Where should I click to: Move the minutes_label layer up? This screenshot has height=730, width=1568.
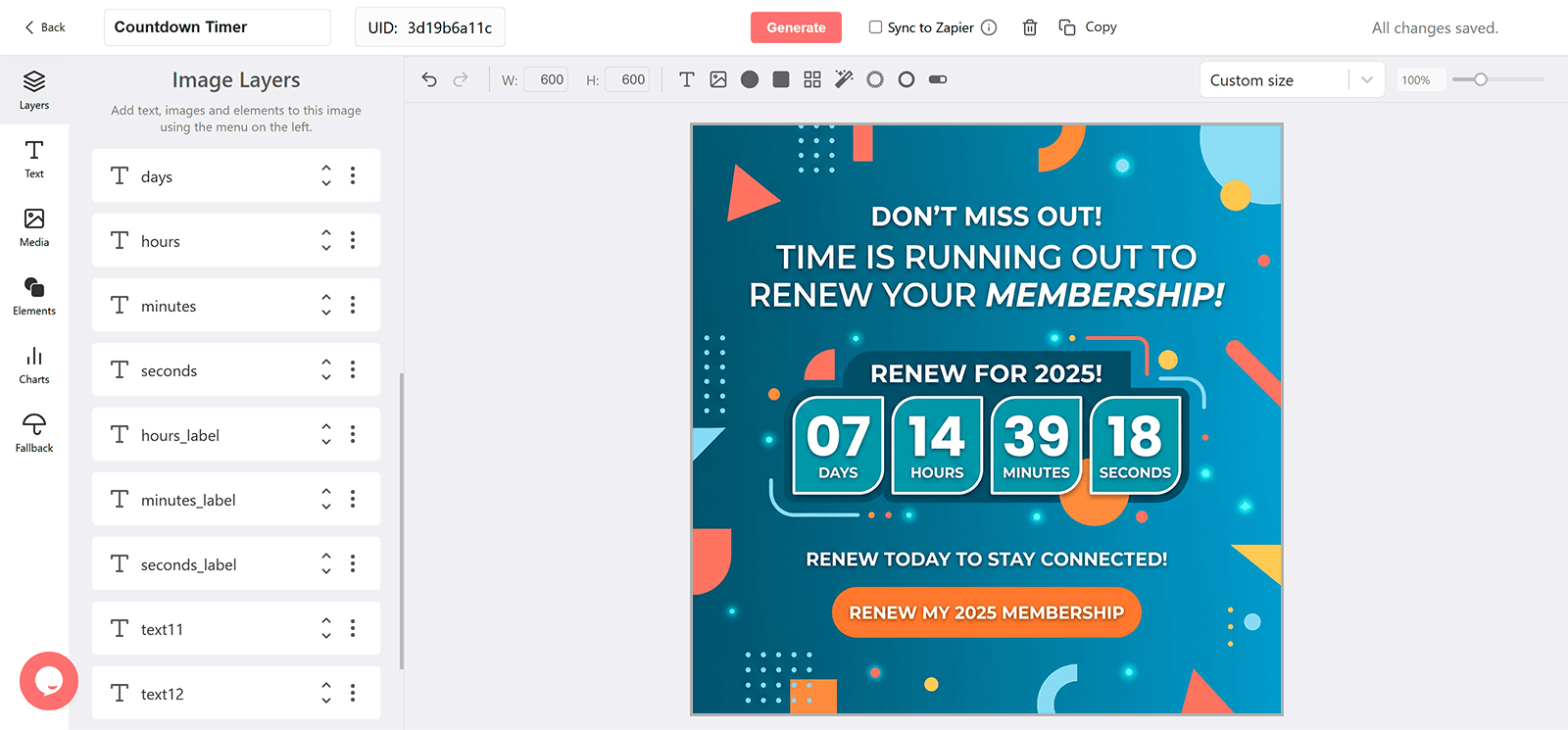(326, 491)
